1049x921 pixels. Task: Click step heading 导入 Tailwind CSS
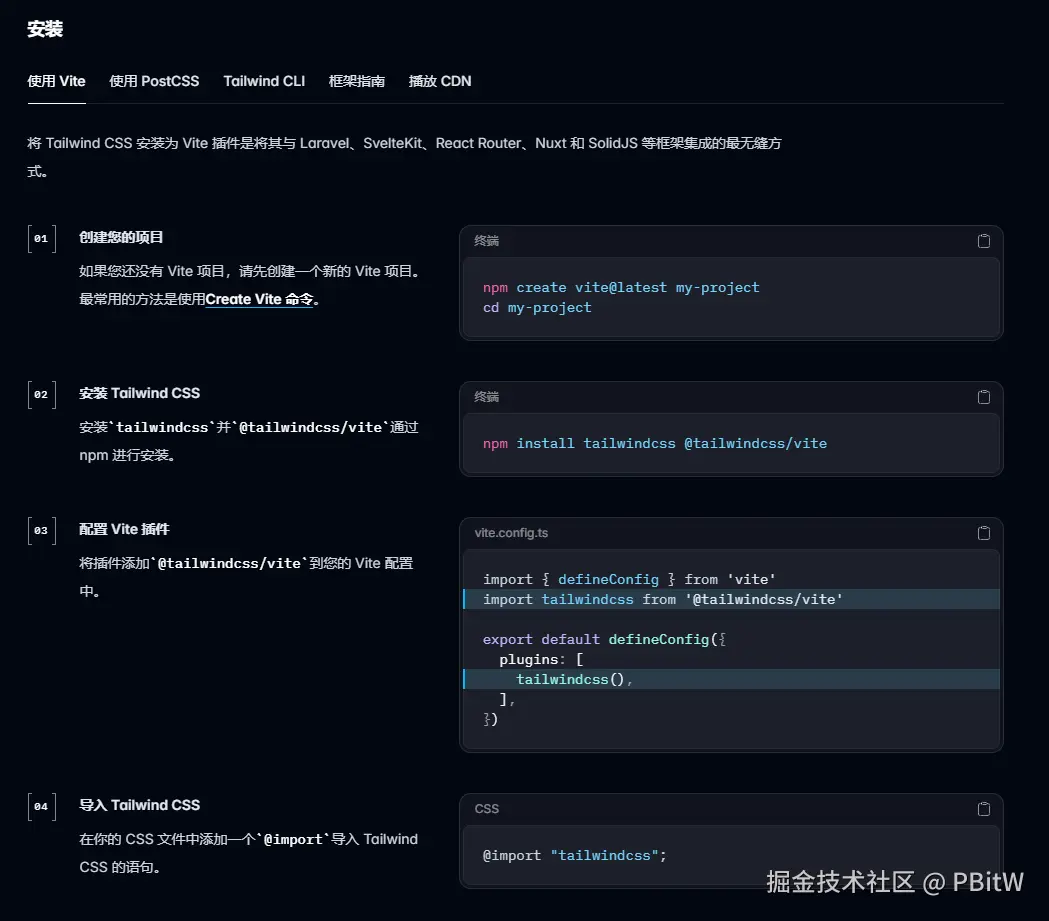139,805
